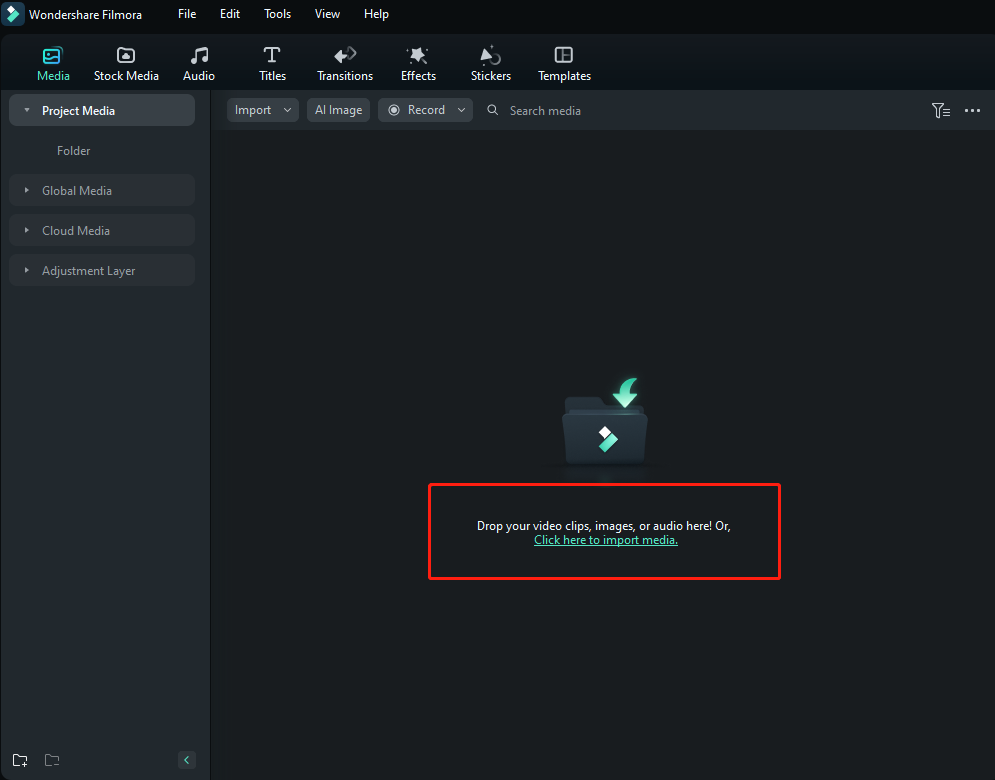Click the 'Click here to import media' link

pyautogui.click(x=605, y=540)
